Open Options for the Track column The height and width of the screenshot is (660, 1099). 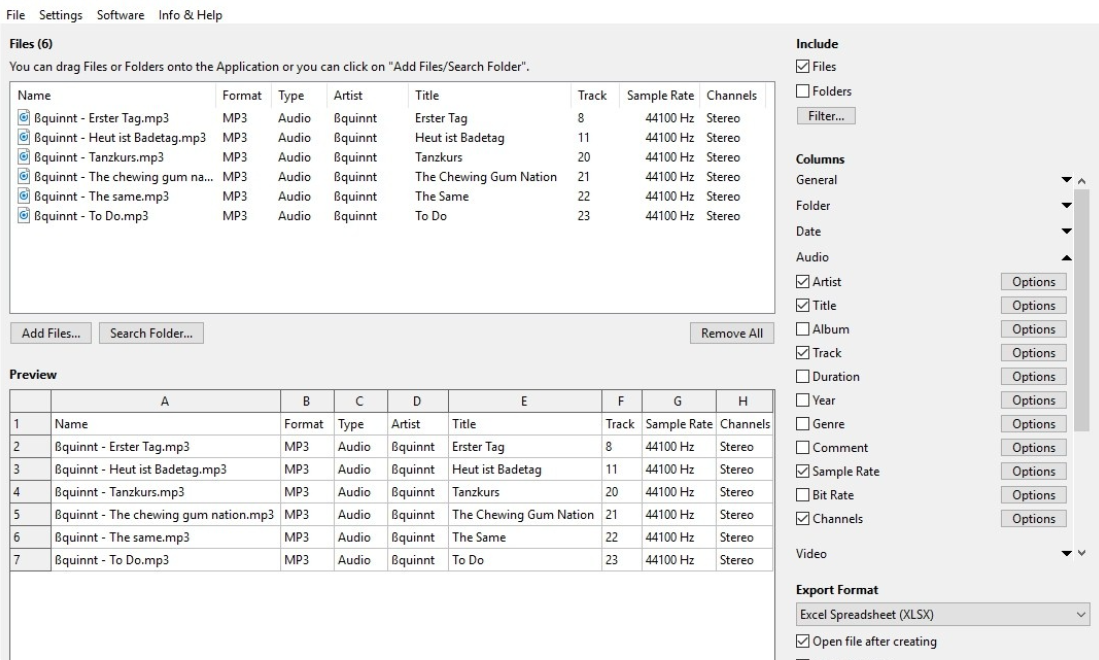(1033, 353)
